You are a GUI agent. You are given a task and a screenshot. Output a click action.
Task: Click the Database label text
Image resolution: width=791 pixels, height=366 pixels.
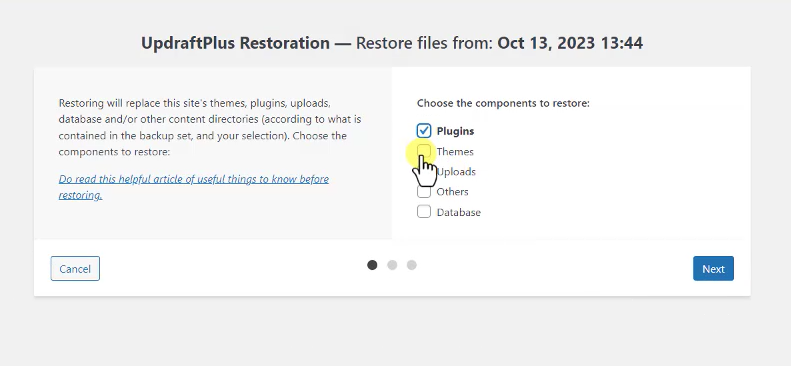(459, 212)
